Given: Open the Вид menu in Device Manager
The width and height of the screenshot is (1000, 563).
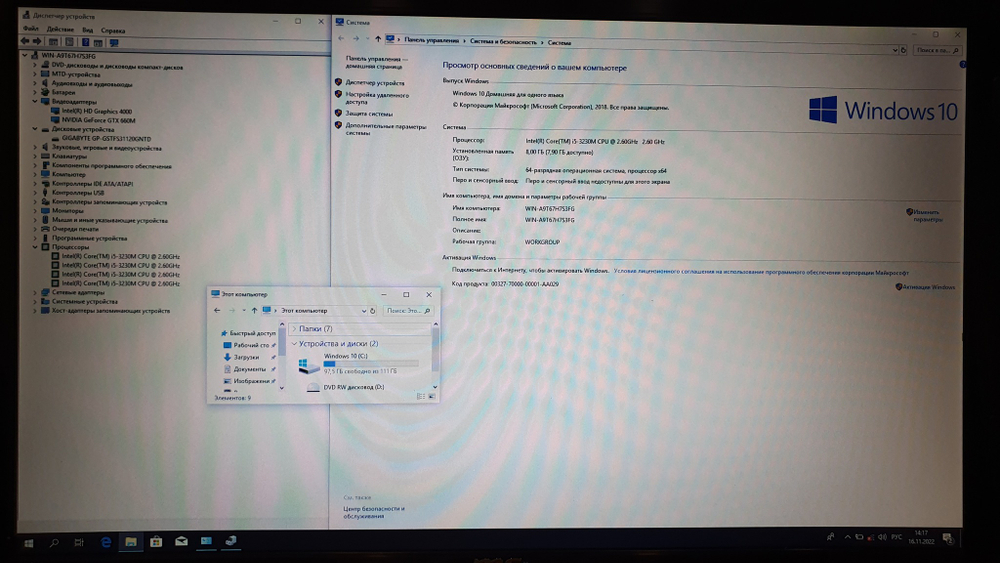Looking at the screenshot, I should pyautogui.click(x=88, y=30).
